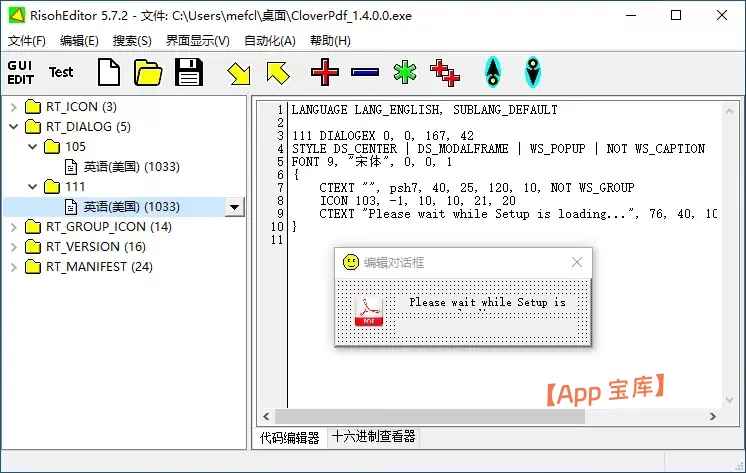Click the double red plus clone icon

point(444,72)
